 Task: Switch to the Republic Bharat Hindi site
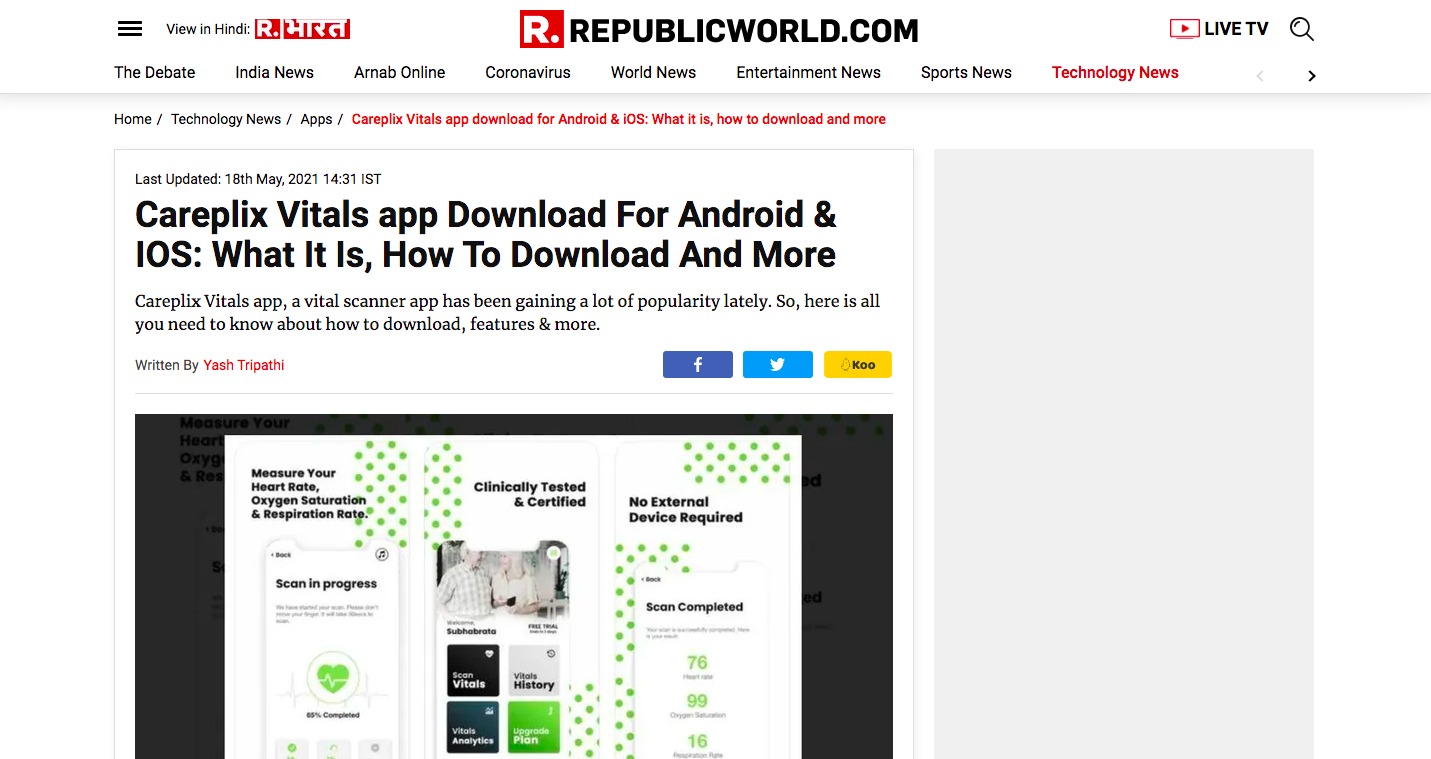click(x=302, y=29)
